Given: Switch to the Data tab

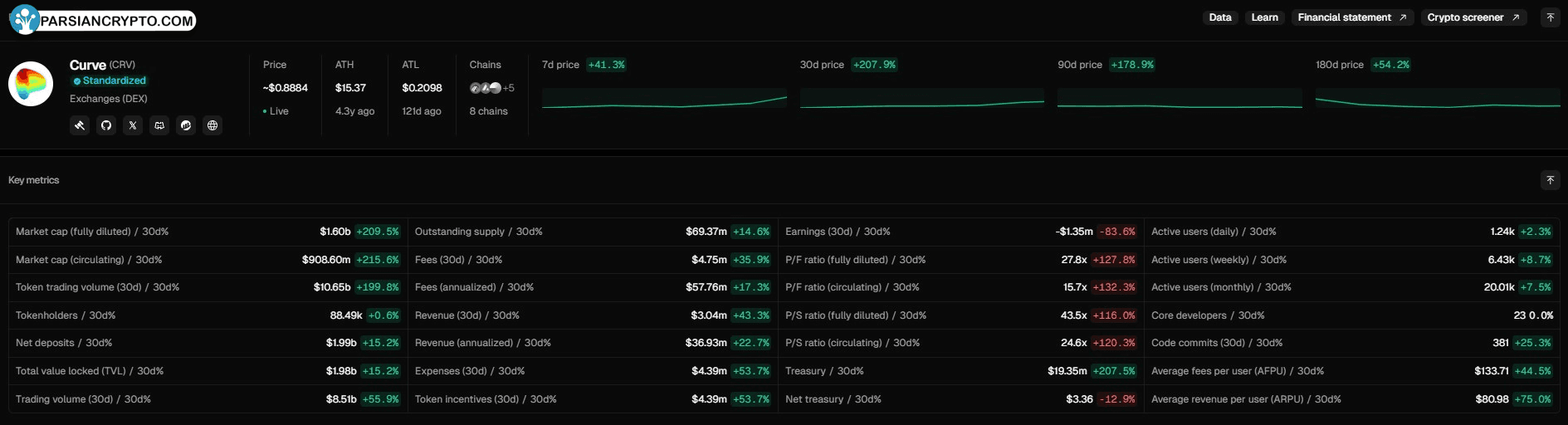Looking at the screenshot, I should 1219,17.
